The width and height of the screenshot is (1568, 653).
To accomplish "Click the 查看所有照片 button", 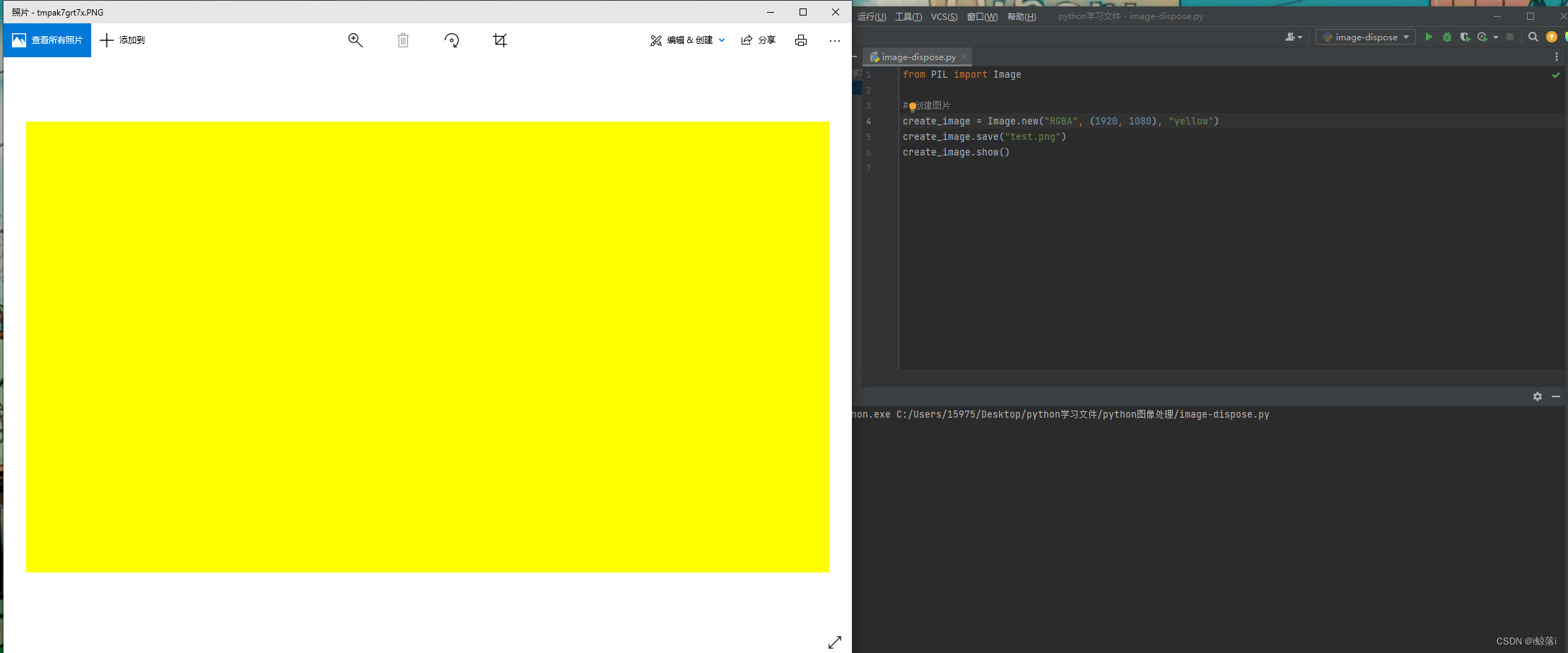I will [x=47, y=40].
